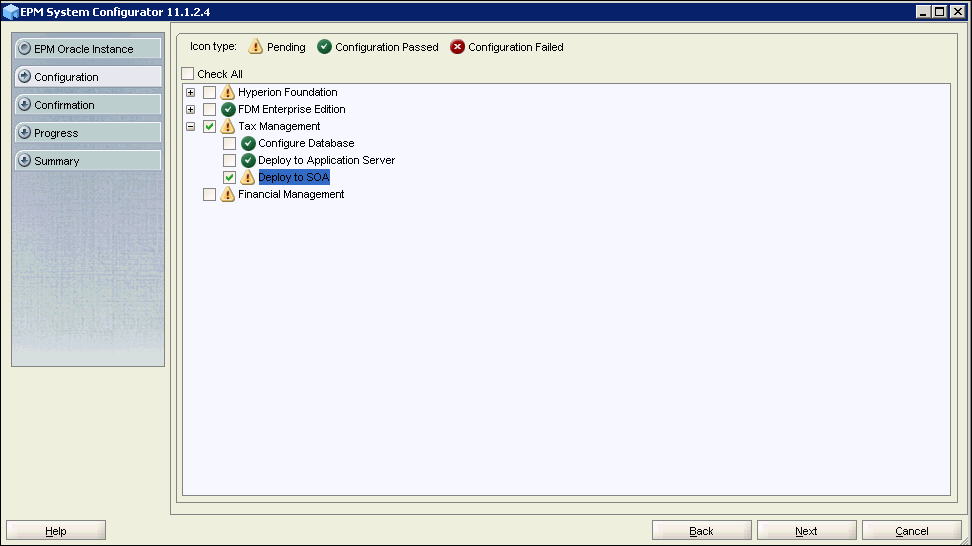972x546 pixels.
Task: Open the Progress step in sidebar
Action: (88, 132)
